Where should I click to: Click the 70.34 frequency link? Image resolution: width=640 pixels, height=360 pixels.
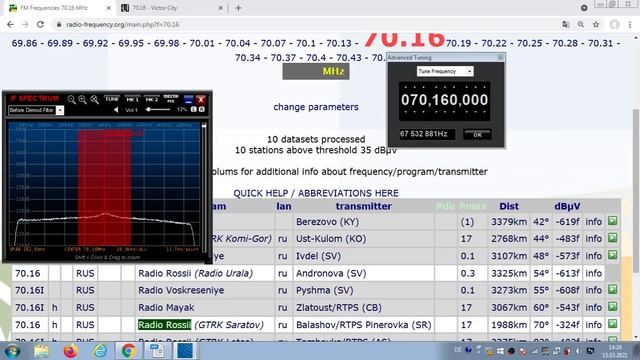pyautogui.click(x=248, y=58)
